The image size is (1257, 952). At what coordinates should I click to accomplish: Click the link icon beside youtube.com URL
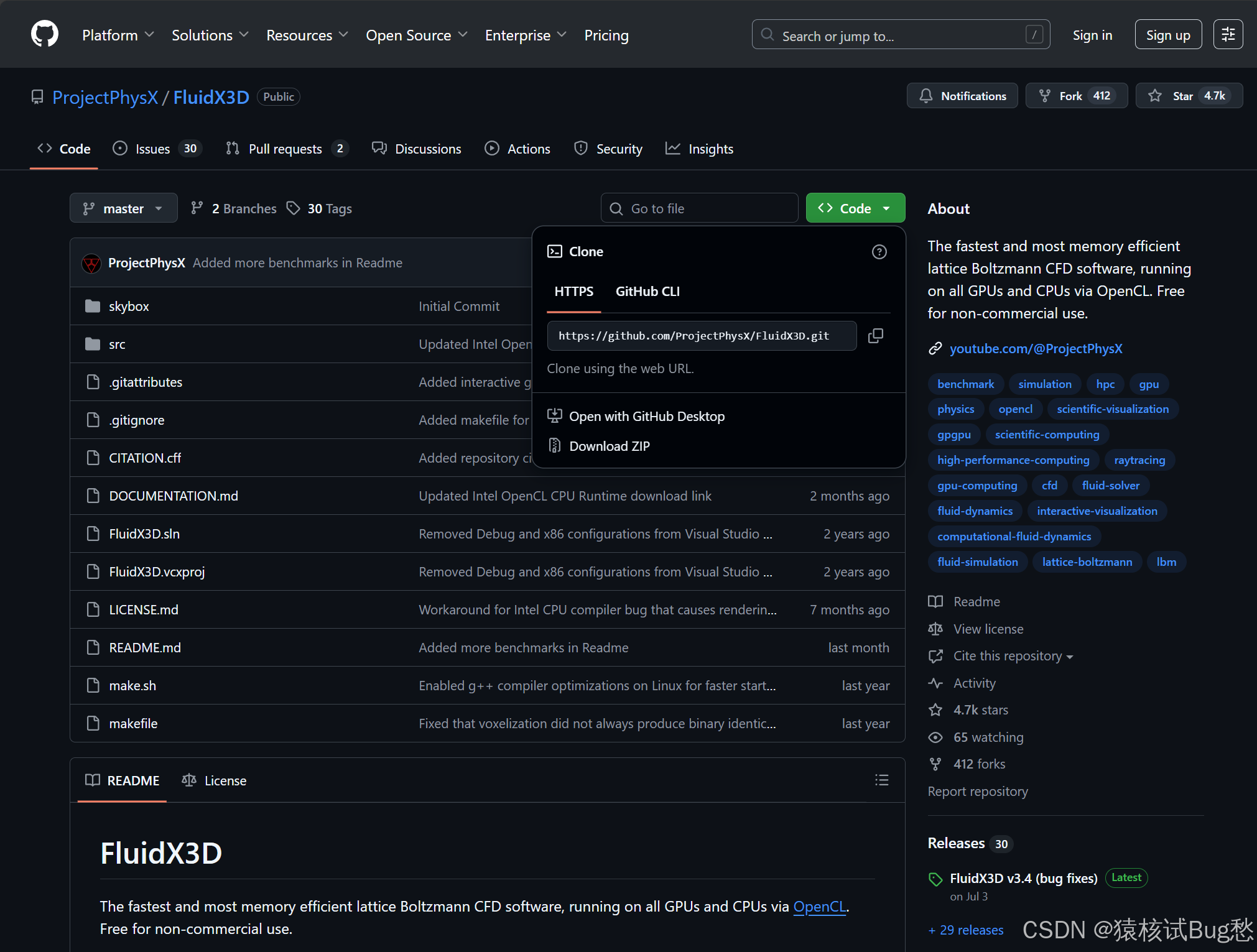(935, 348)
